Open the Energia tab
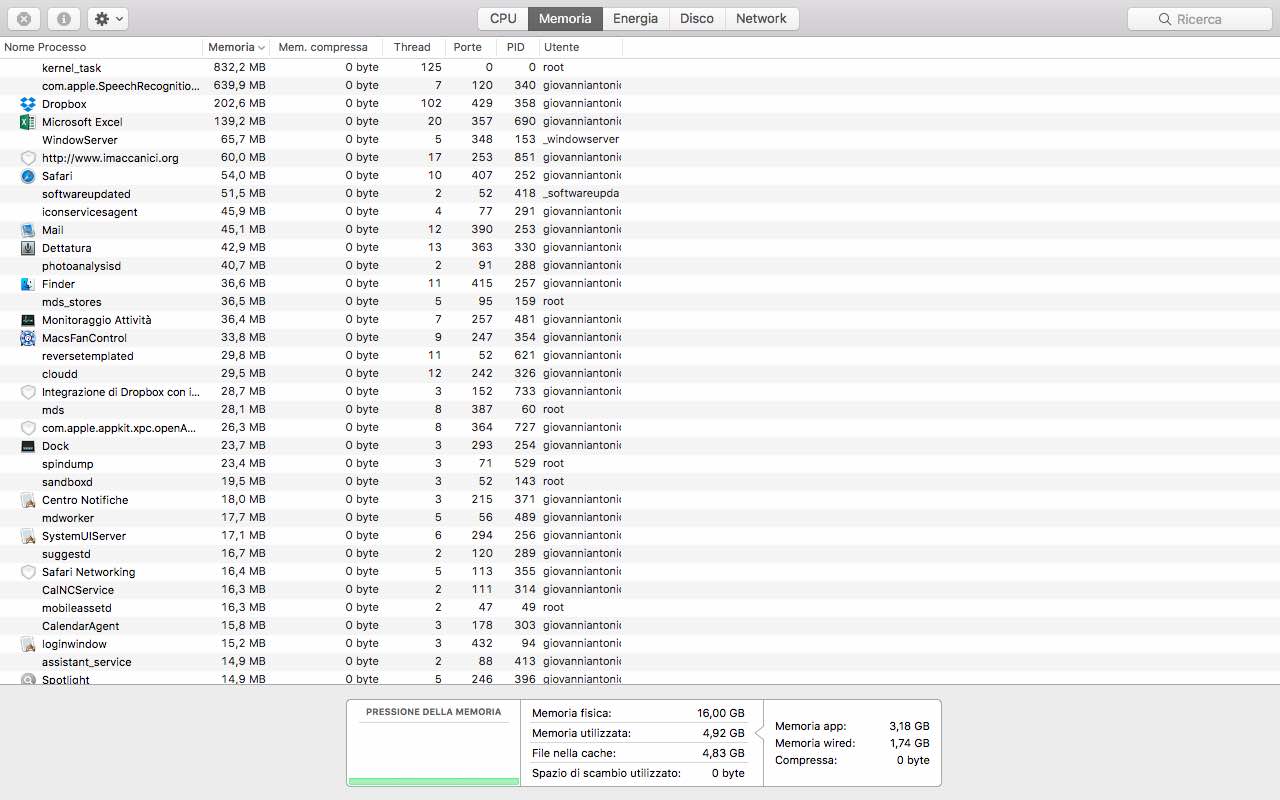Viewport: 1280px width, 800px height. coord(635,19)
